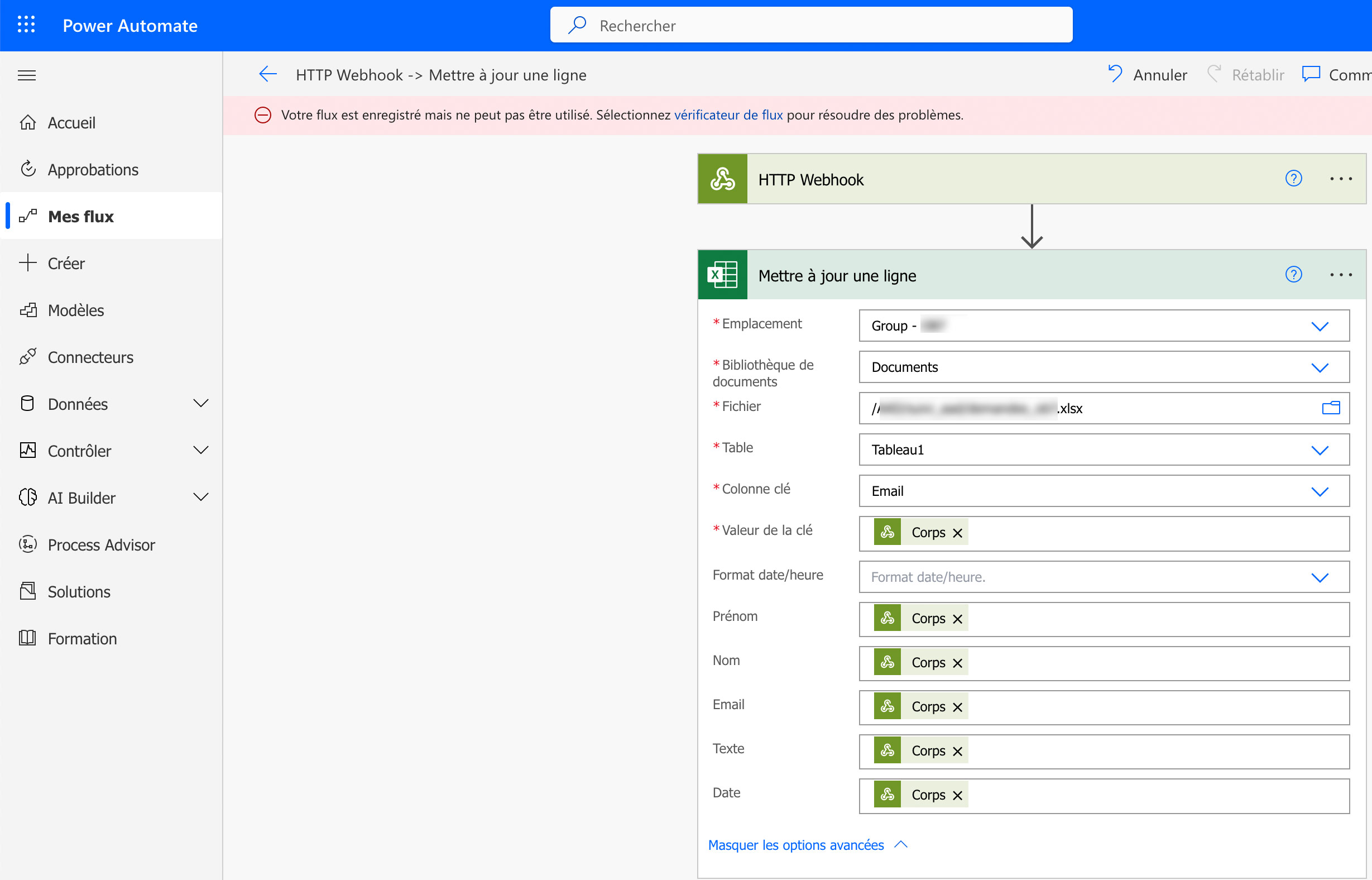
Task: Click the Connecteurs plug icon
Action: 27,357
